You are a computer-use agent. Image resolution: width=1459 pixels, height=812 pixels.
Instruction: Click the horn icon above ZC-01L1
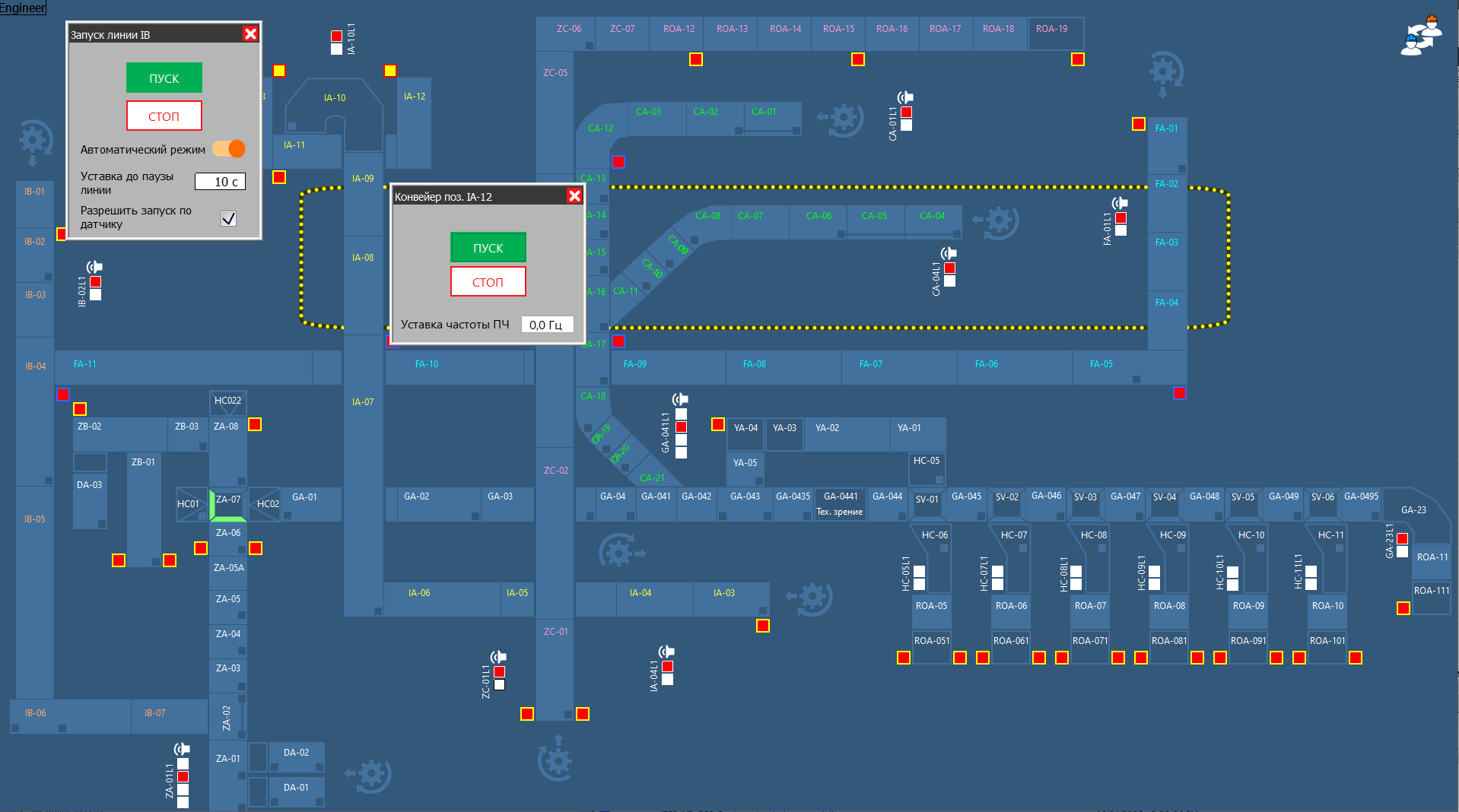[x=498, y=657]
